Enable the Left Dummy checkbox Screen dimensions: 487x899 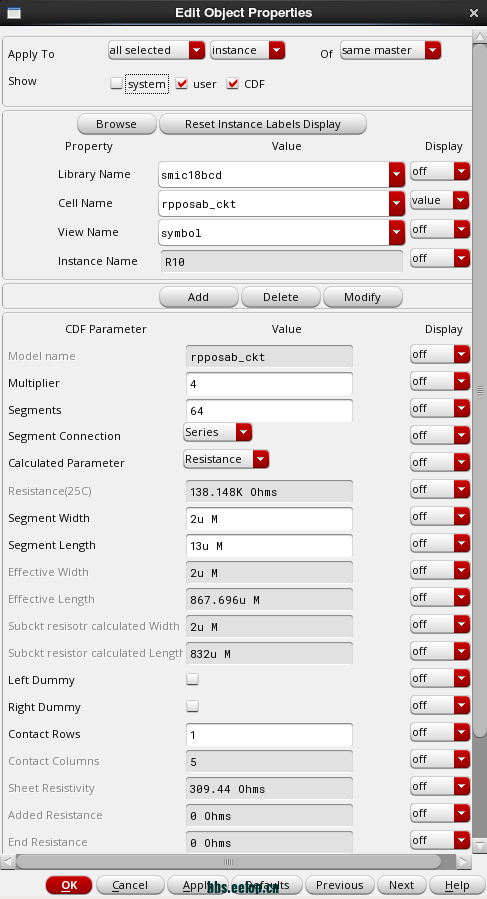point(193,679)
